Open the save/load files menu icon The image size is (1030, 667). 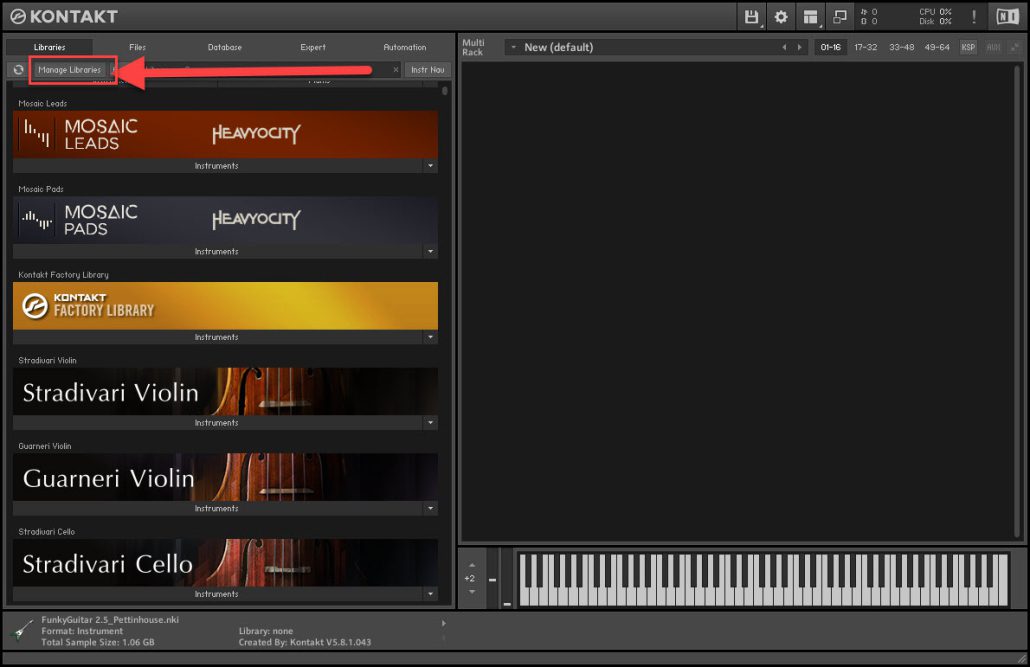[751, 17]
